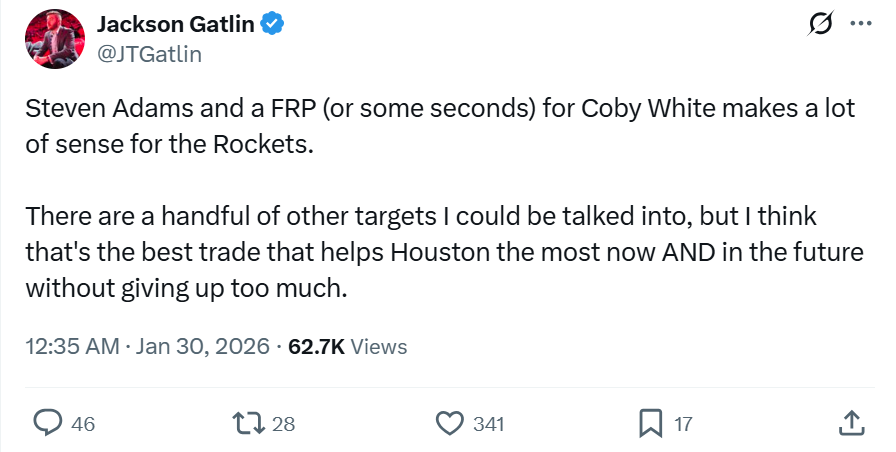The width and height of the screenshot is (896, 452).
Task: Open the @JTGatlin handle link
Action: 149,54
